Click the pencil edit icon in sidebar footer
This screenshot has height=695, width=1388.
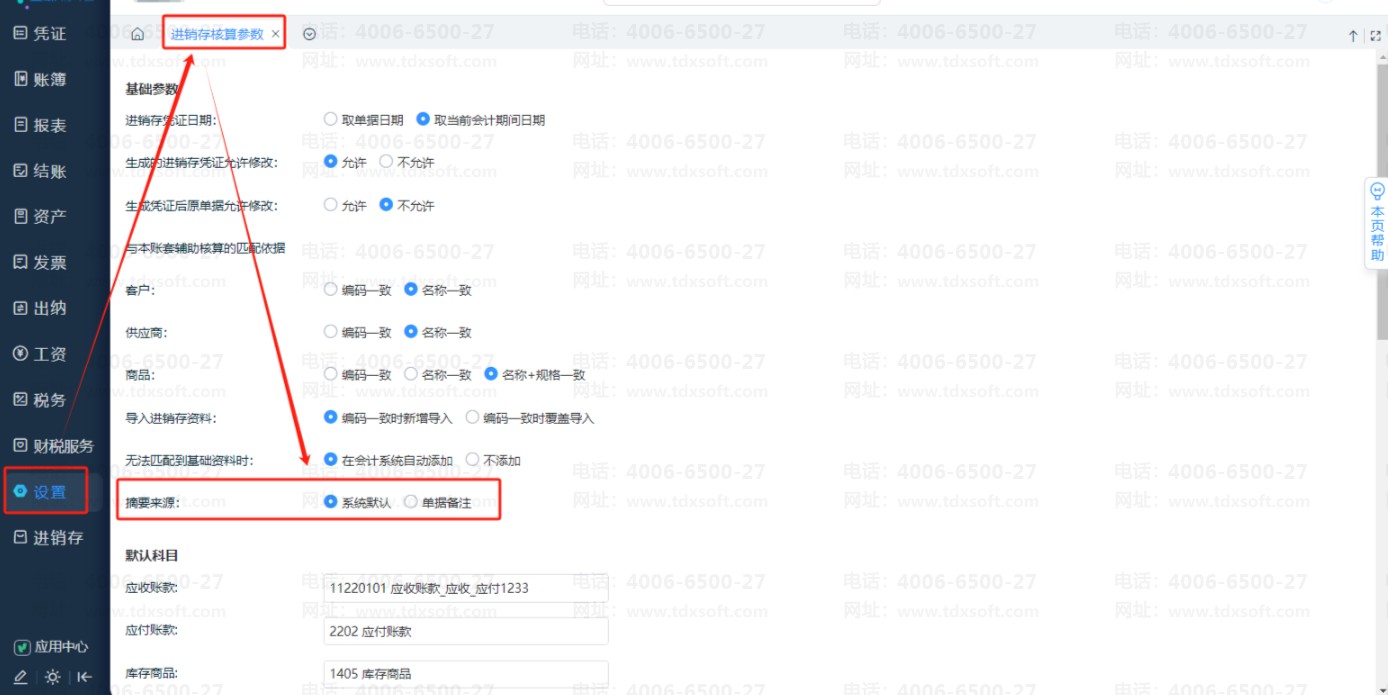20,677
